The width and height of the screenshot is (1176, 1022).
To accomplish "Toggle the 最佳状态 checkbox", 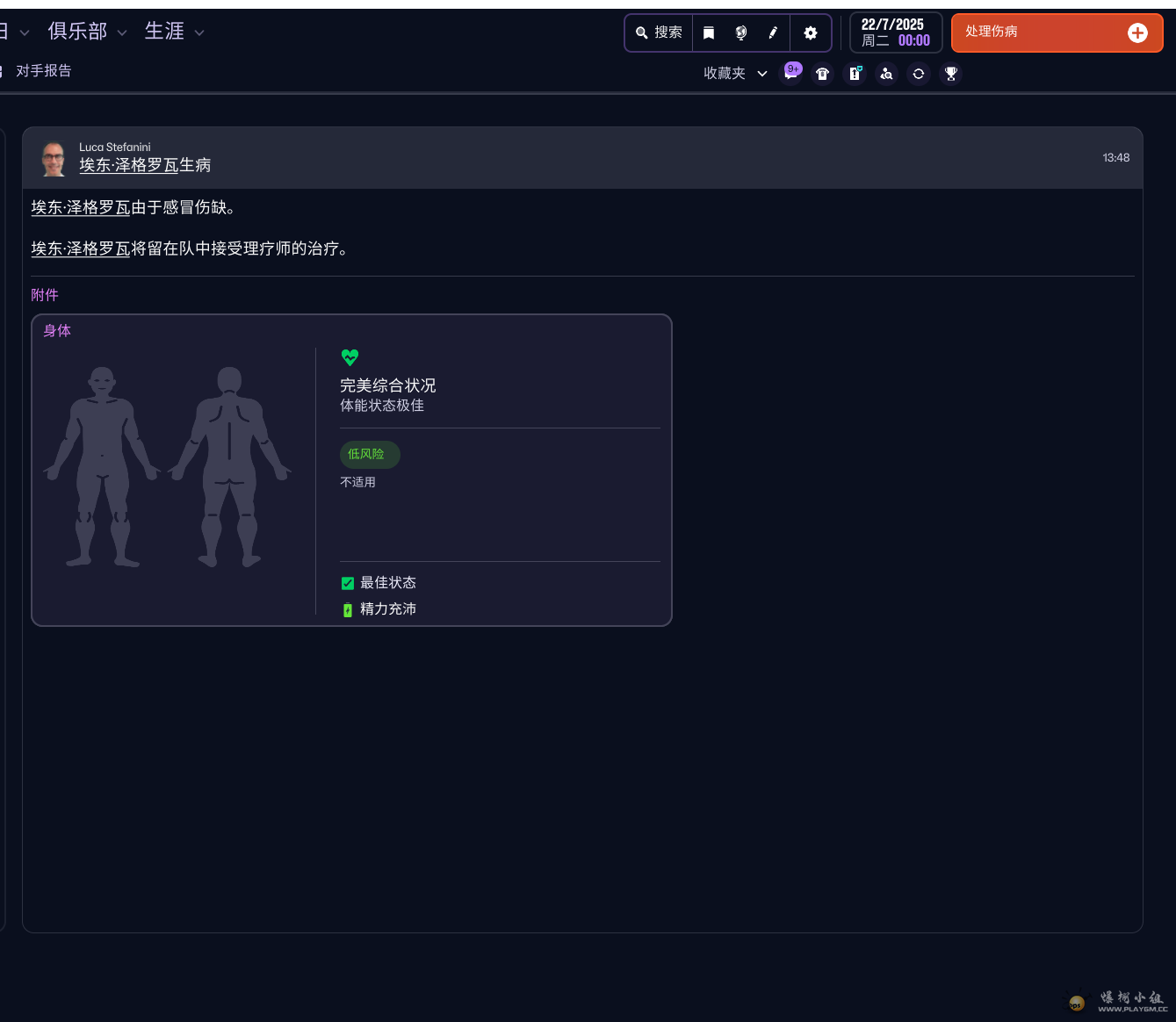I will [x=348, y=582].
